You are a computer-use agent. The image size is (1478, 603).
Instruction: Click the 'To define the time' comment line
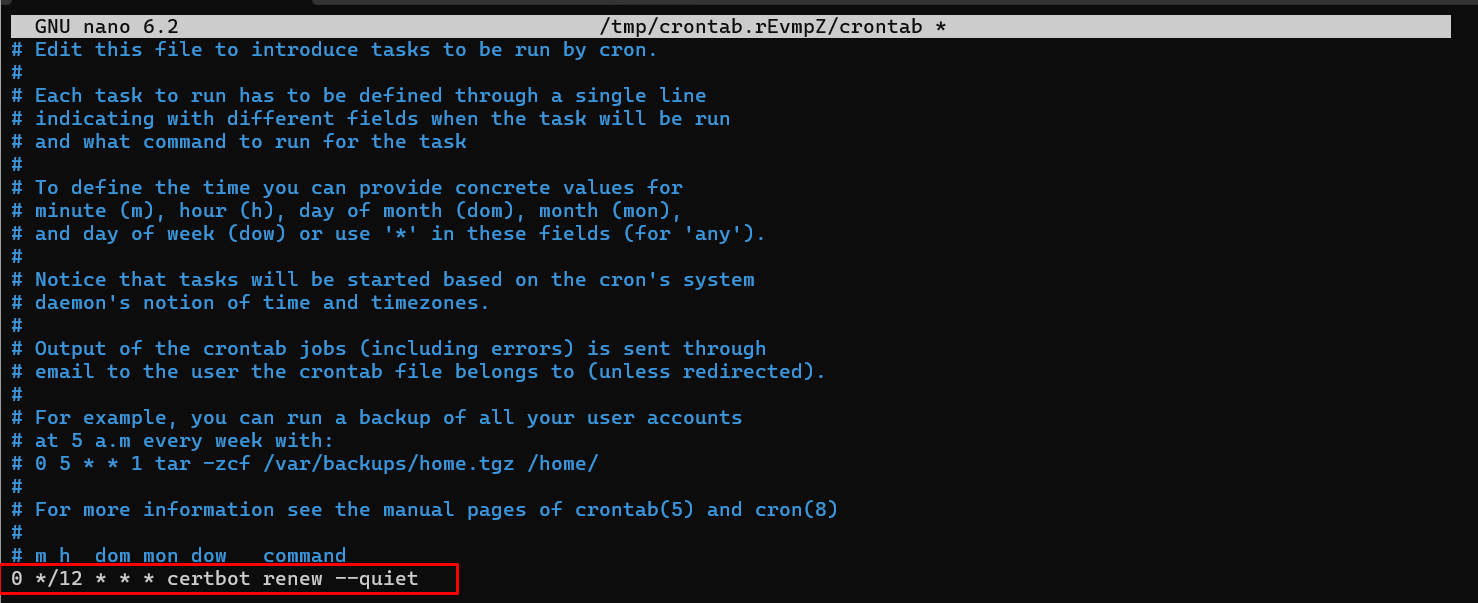tap(358, 188)
